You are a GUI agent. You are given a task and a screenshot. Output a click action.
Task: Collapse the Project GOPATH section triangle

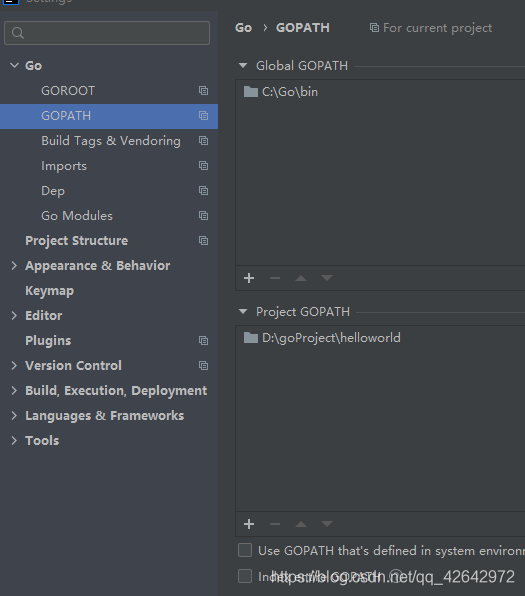click(x=243, y=312)
